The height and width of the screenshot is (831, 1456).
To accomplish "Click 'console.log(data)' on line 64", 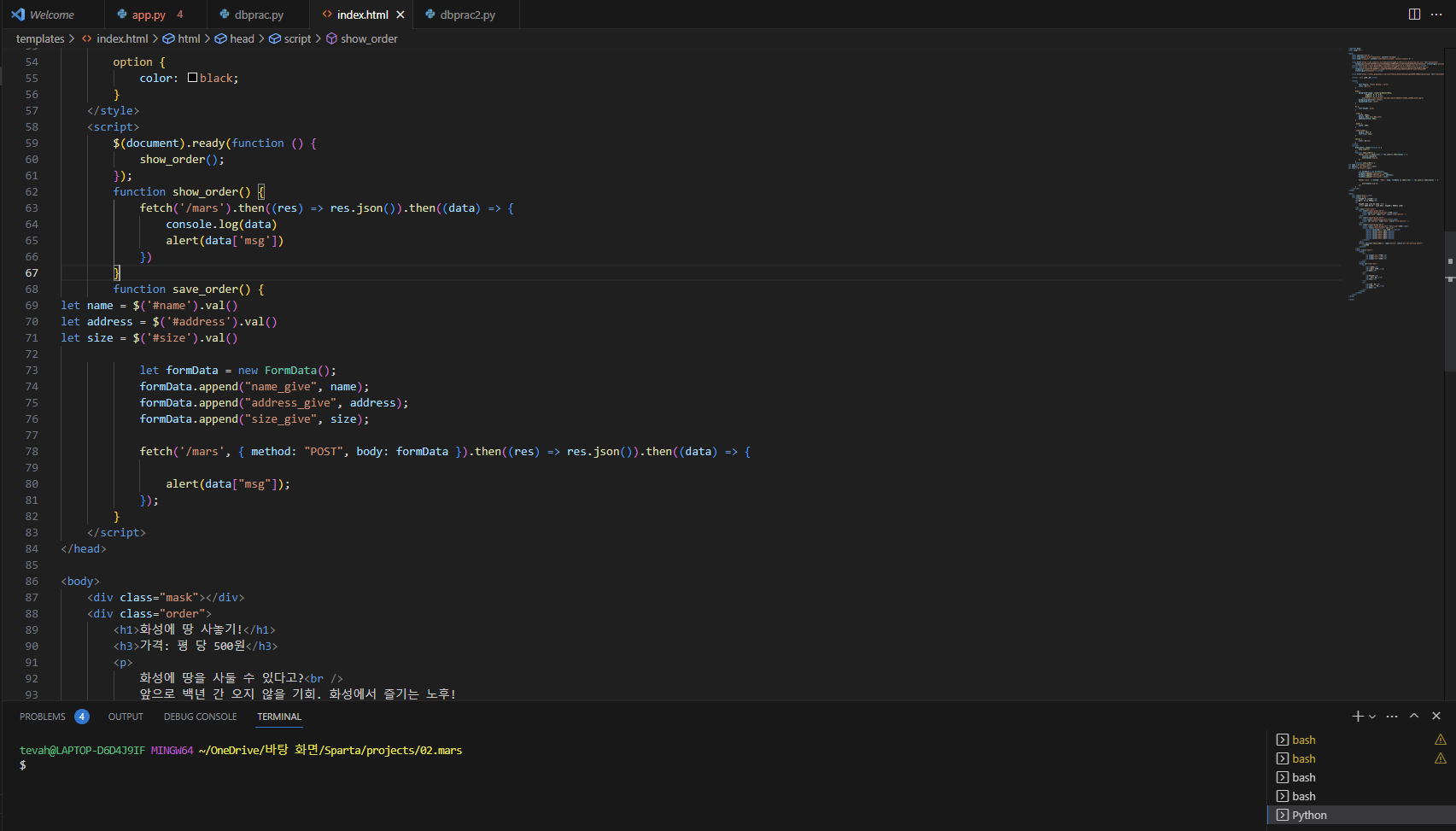I will click(221, 224).
